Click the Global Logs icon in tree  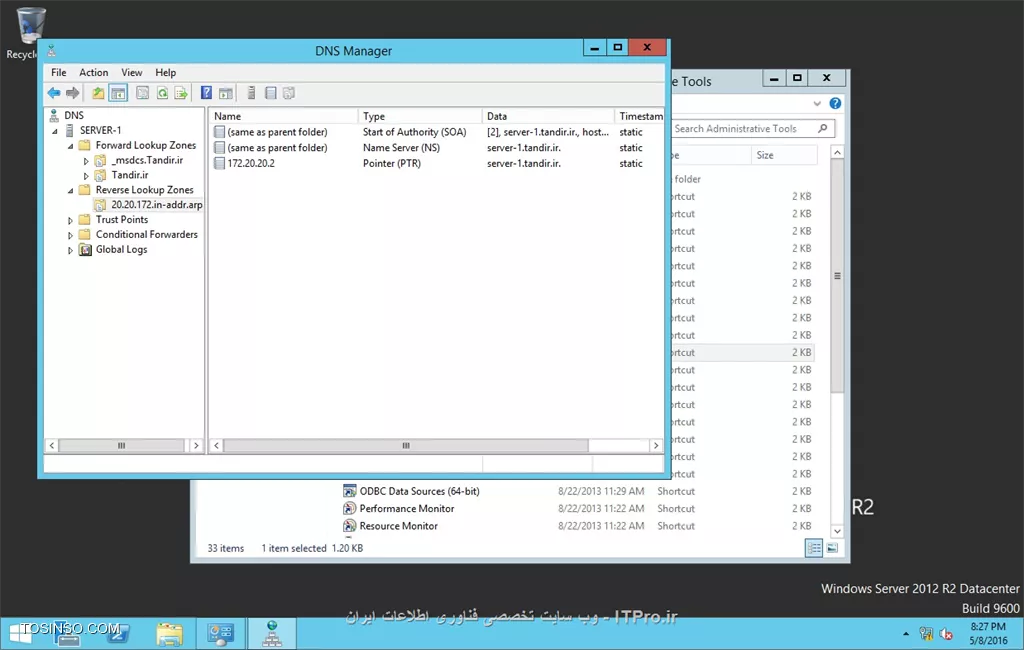pos(85,250)
